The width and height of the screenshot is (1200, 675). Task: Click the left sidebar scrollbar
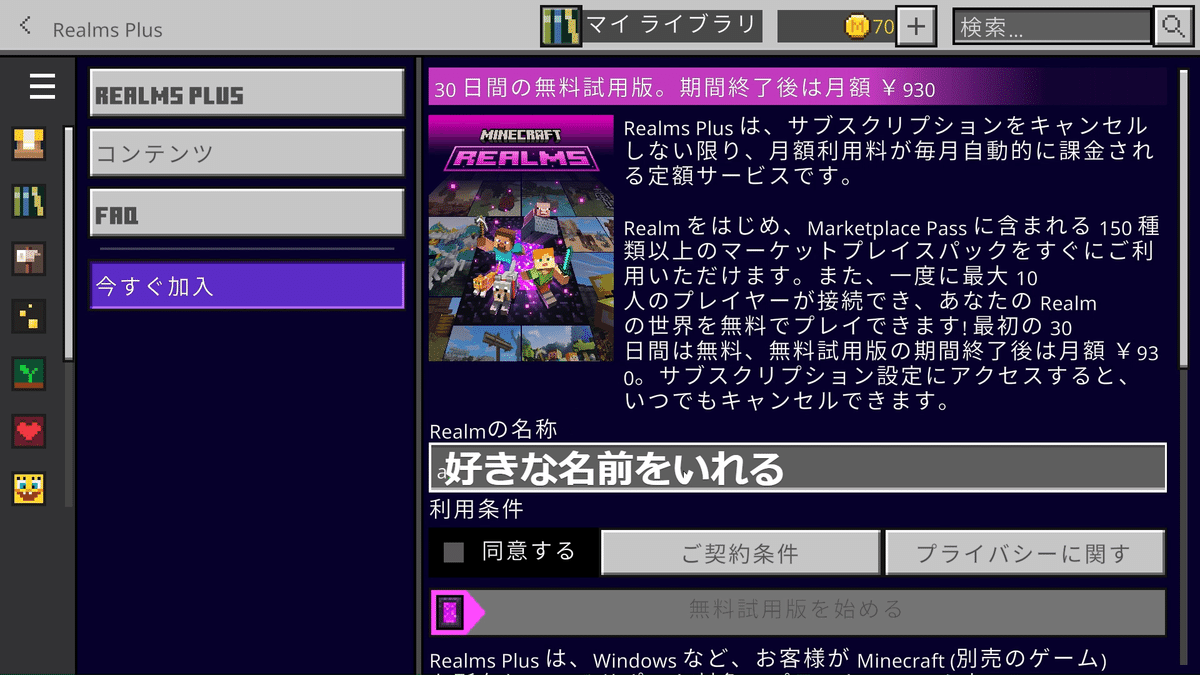68,243
